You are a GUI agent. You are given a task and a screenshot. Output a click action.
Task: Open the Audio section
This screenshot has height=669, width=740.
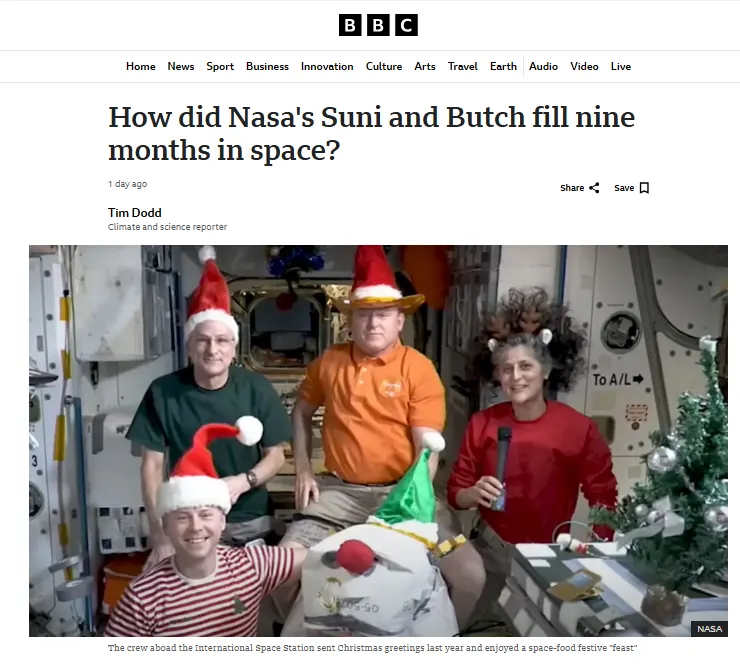(543, 67)
